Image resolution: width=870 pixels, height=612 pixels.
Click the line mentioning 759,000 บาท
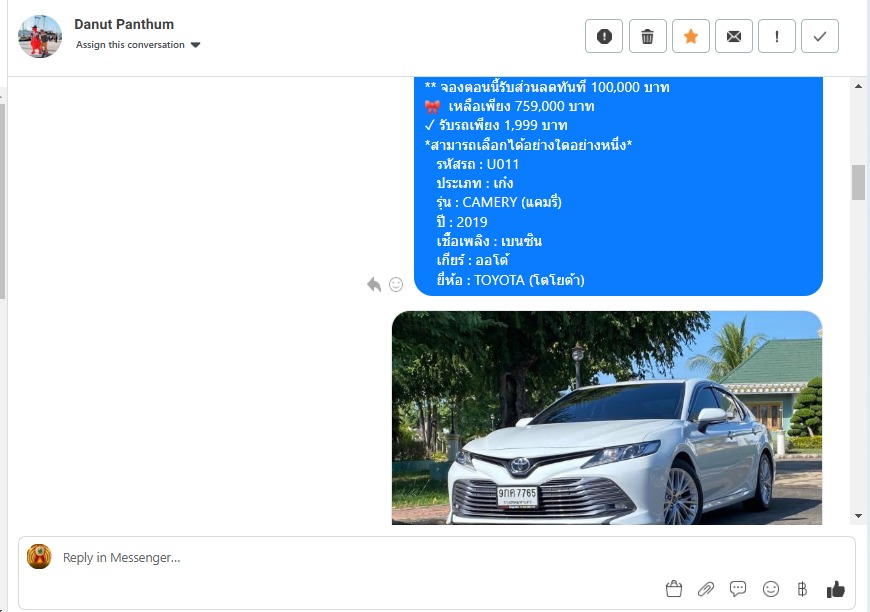[x=510, y=106]
